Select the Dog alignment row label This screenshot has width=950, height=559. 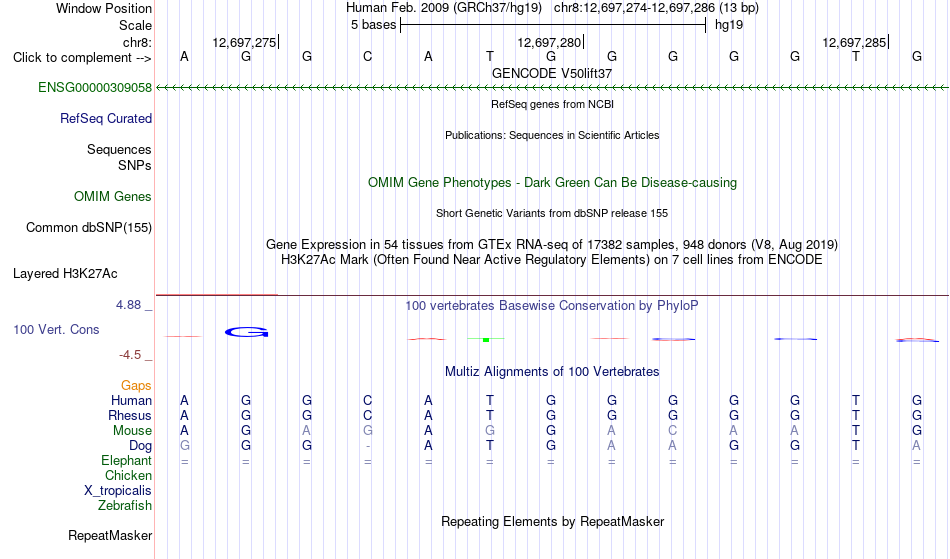point(140,446)
